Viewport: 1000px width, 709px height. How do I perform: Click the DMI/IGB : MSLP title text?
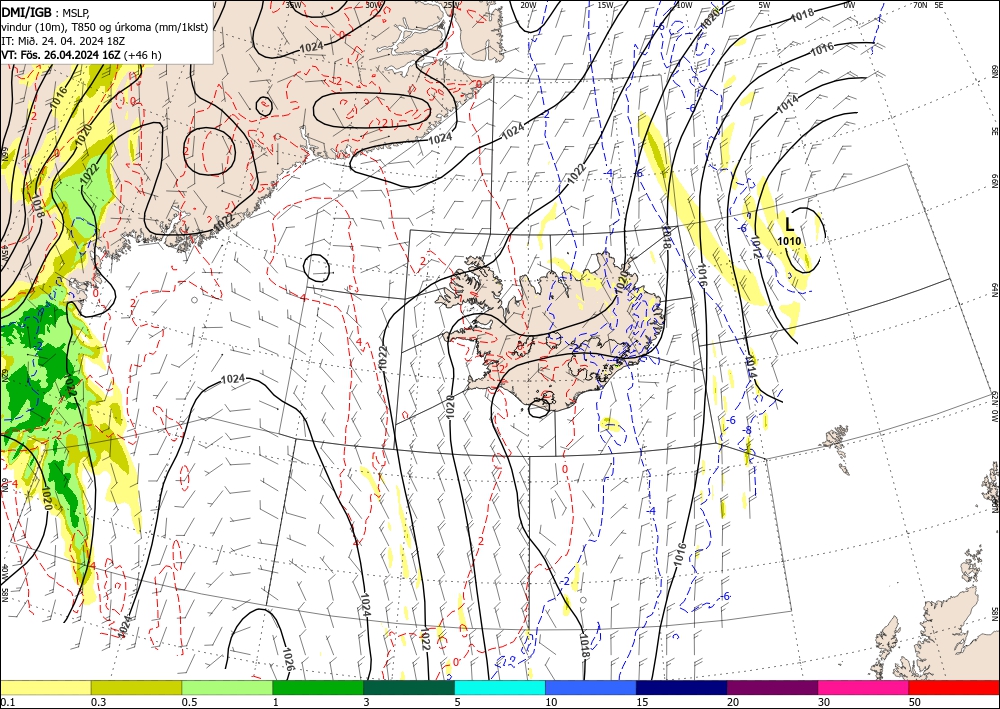(x=45, y=13)
